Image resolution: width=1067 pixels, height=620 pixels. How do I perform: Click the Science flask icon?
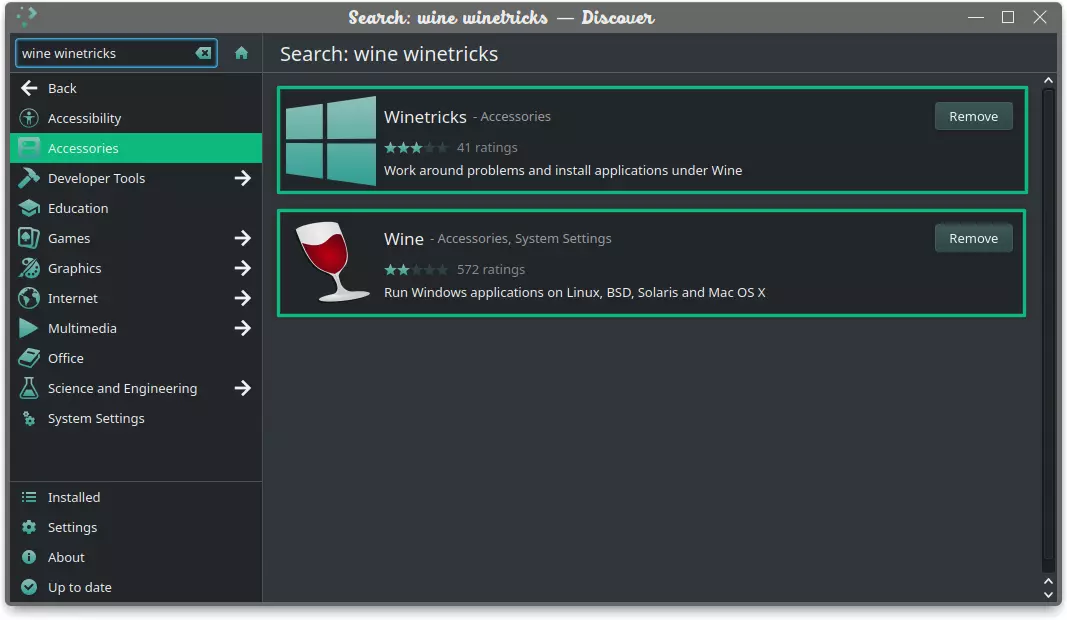(29, 387)
